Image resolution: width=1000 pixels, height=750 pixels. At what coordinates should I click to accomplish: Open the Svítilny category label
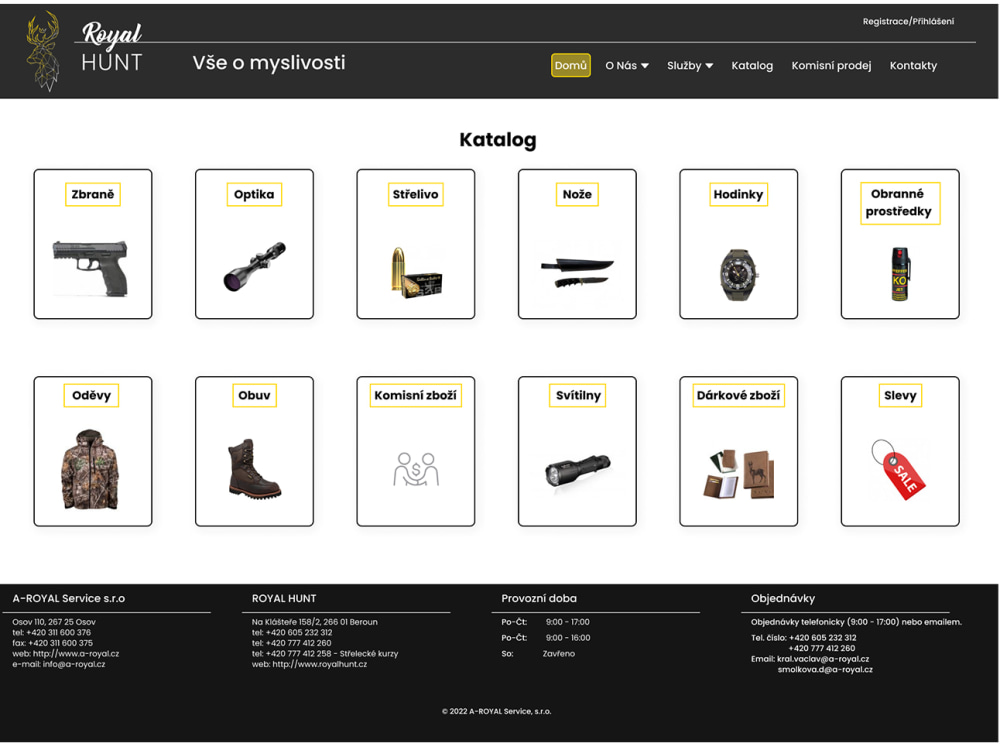pyautogui.click(x=578, y=395)
